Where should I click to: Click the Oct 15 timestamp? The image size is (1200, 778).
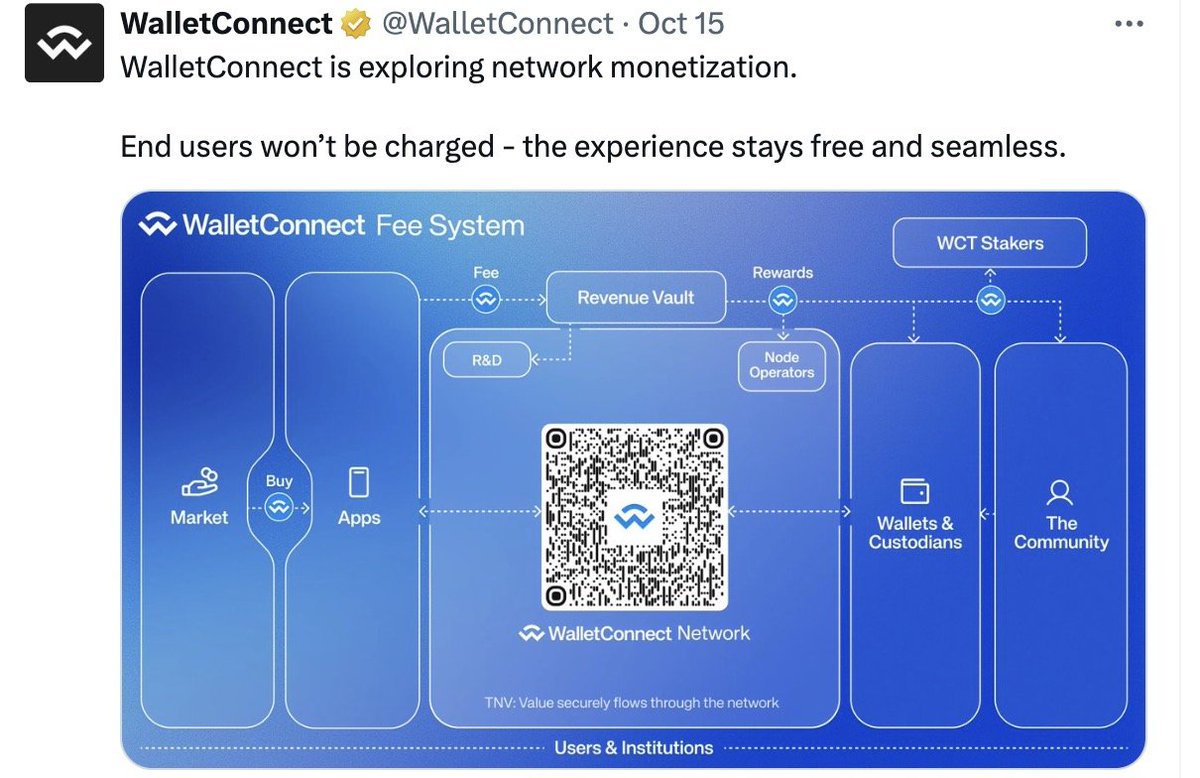(x=681, y=23)
